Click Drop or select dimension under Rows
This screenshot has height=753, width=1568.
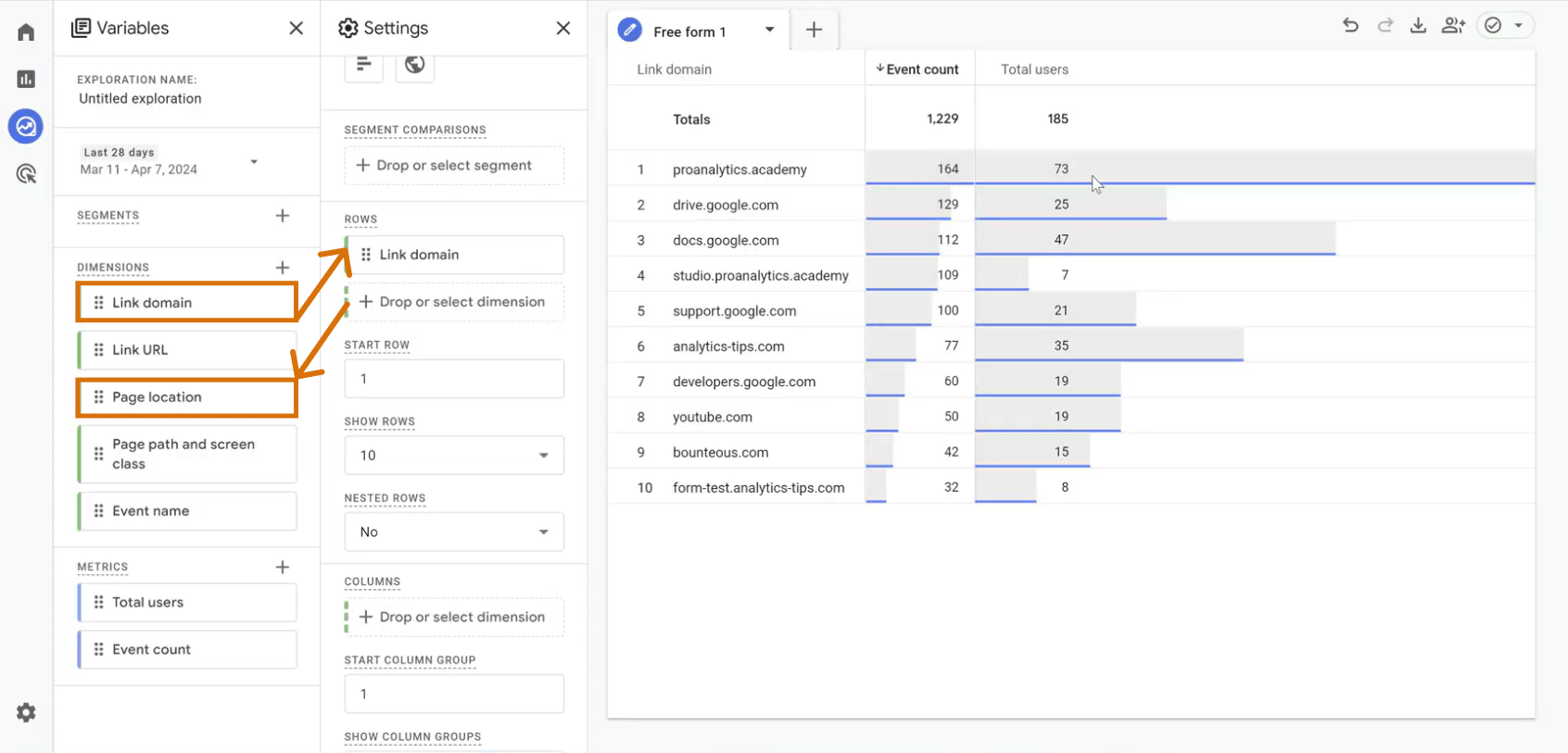pos(454,302)
